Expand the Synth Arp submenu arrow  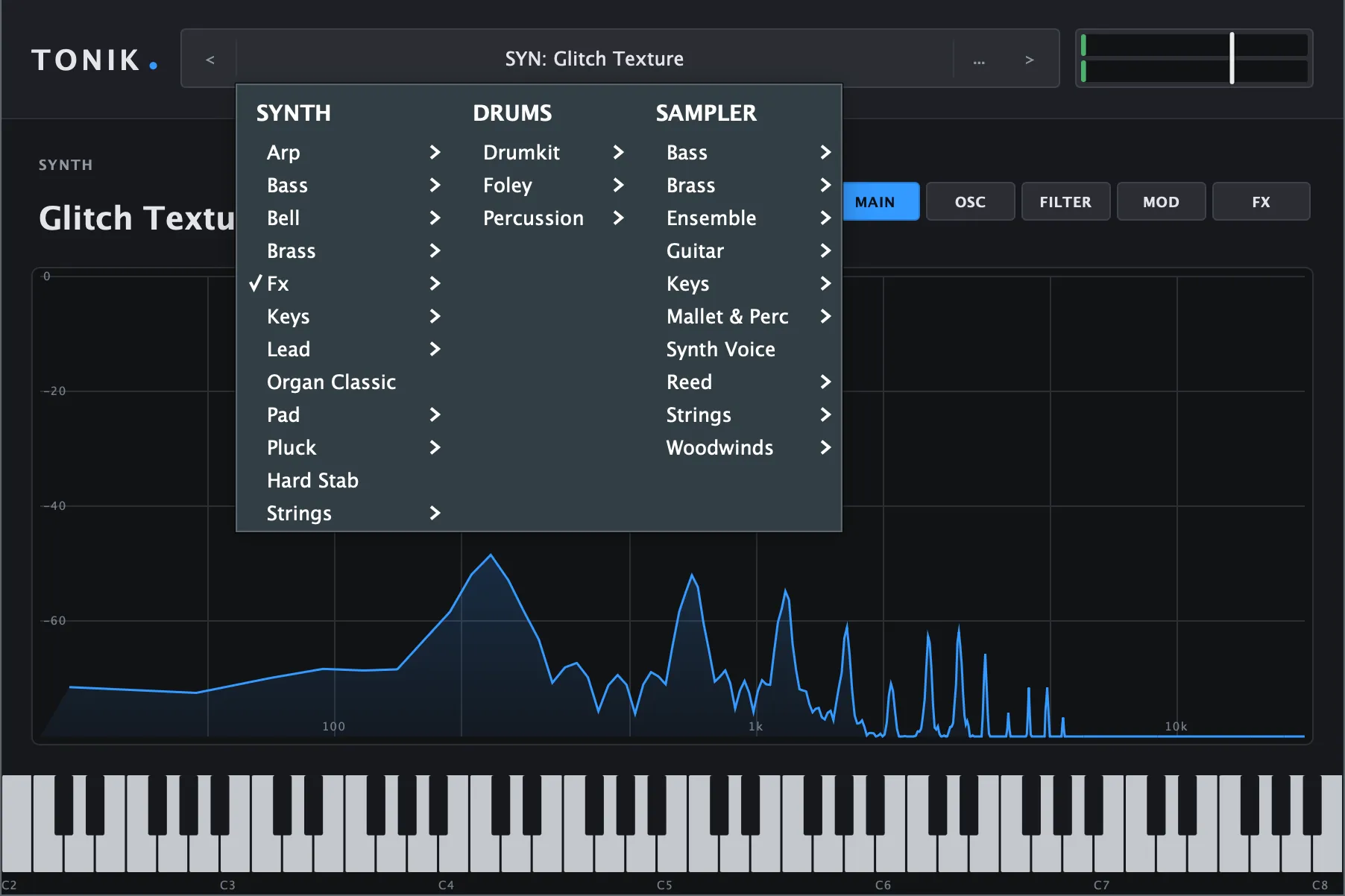tap(435, 152)
